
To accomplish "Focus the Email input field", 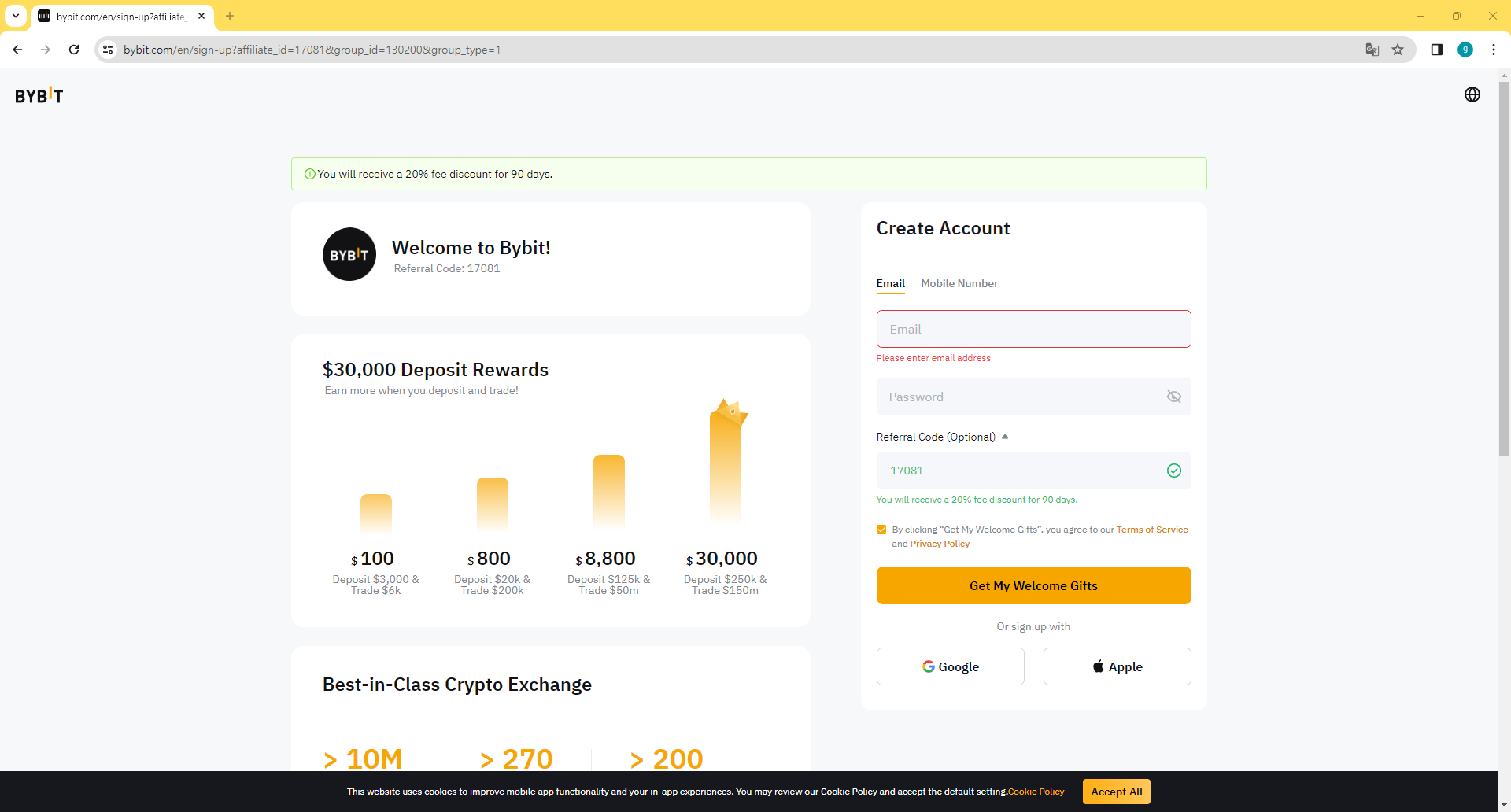I will [x=1033, y=329].
